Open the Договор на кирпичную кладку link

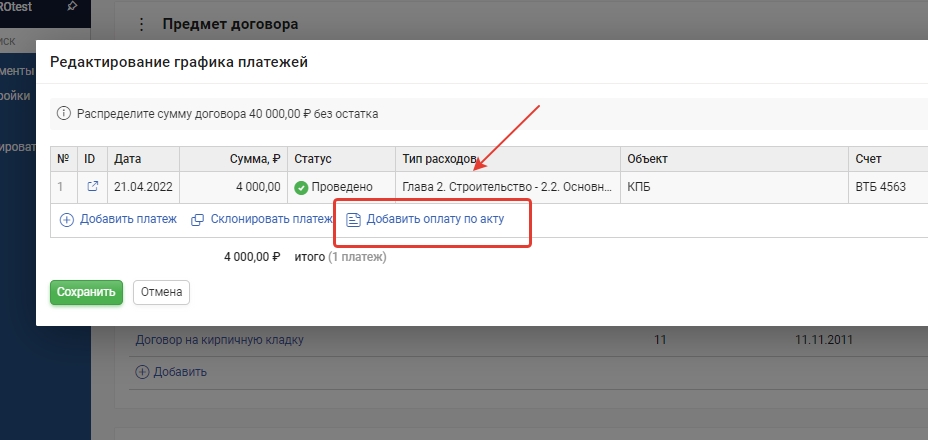click(x=219, y=340)
